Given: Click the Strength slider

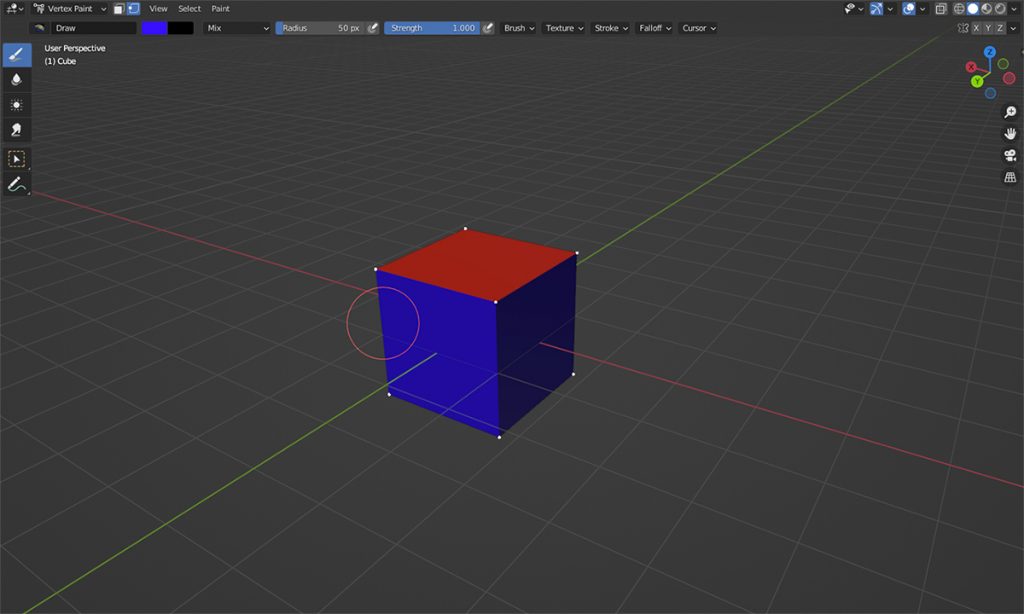Looking at the screenshot, I should point(432,28).
